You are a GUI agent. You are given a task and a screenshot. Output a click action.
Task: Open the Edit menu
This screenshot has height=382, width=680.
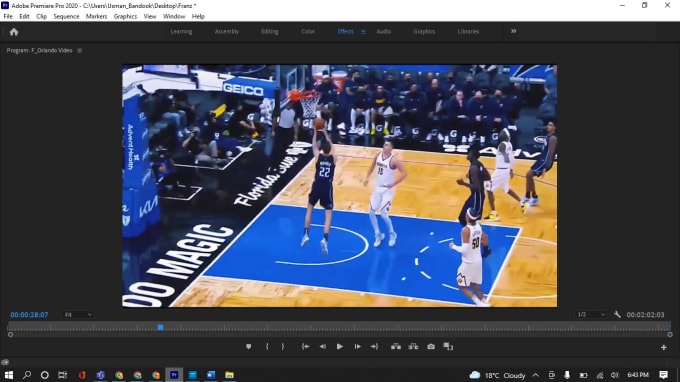(24, 16)
